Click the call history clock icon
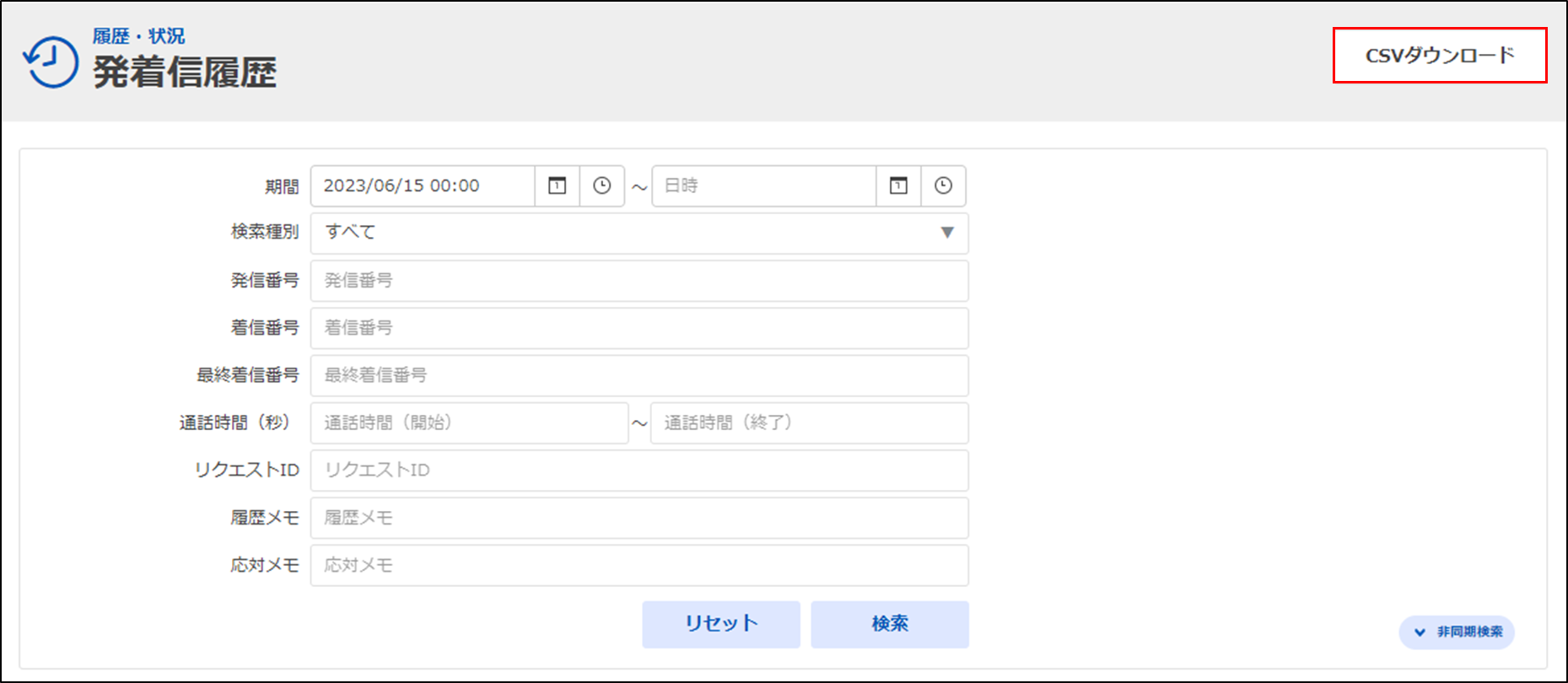1568x683 pixels. [51, 61]
